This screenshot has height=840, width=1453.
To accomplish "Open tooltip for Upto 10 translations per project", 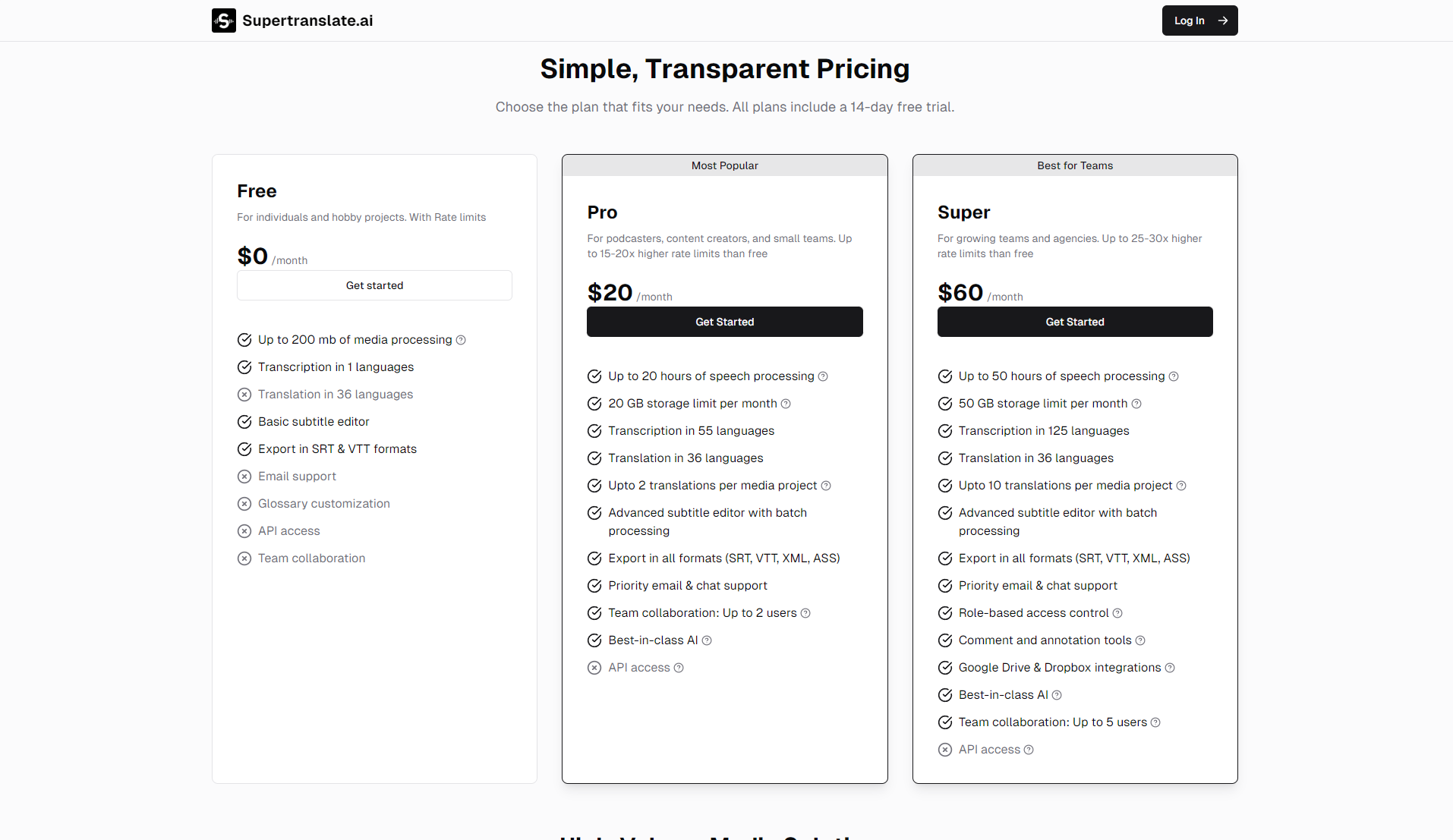I will click(x=1181, y=485).
